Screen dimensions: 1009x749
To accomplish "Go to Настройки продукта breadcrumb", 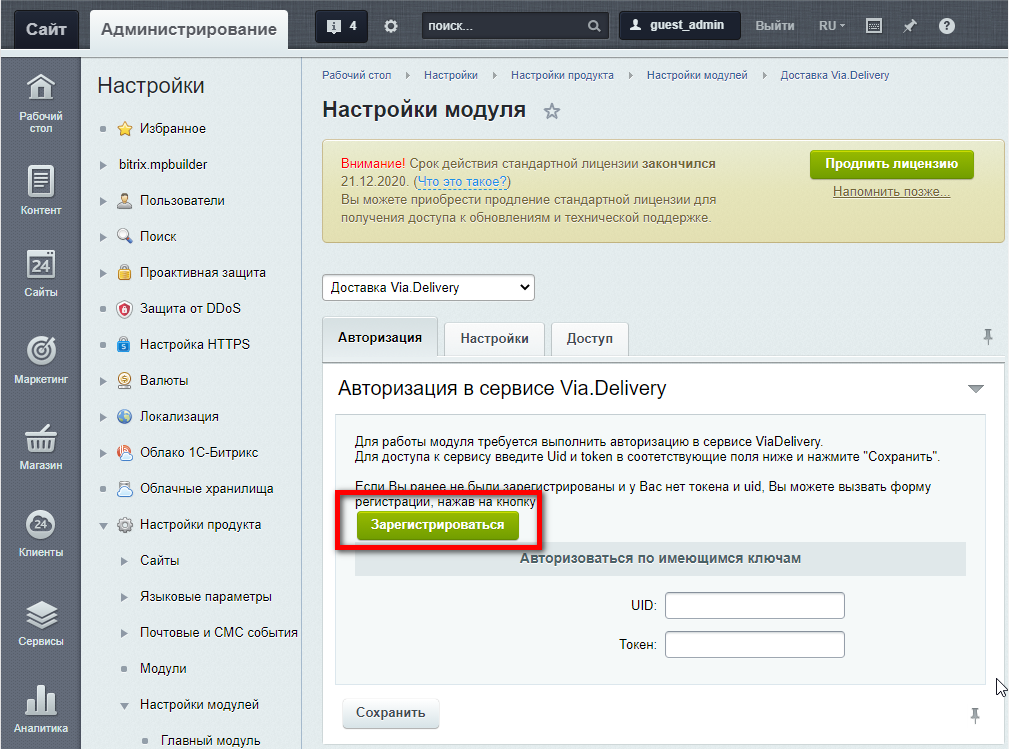I will (562, 75).
